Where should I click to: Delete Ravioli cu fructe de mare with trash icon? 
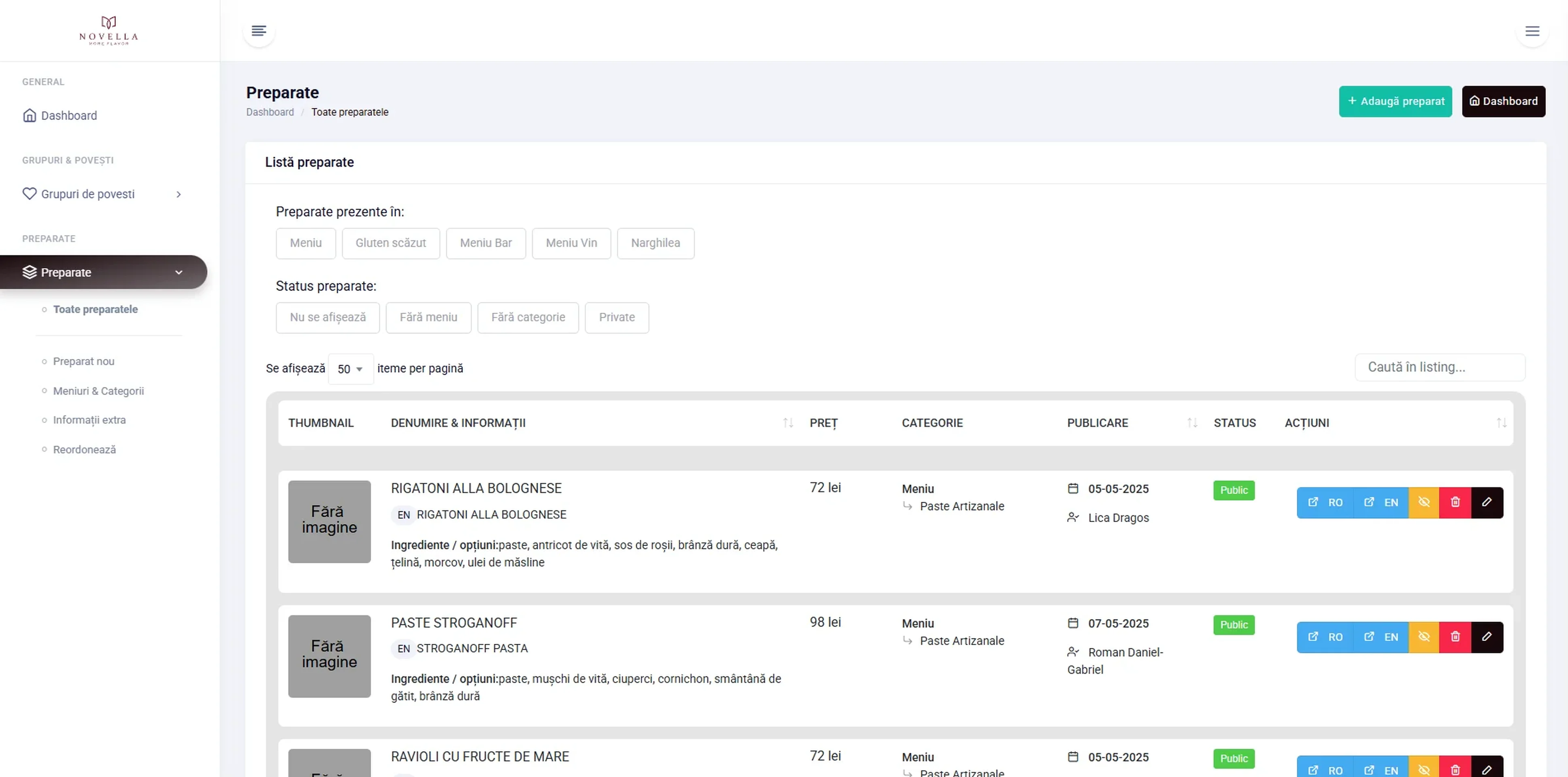(1455, 766)
